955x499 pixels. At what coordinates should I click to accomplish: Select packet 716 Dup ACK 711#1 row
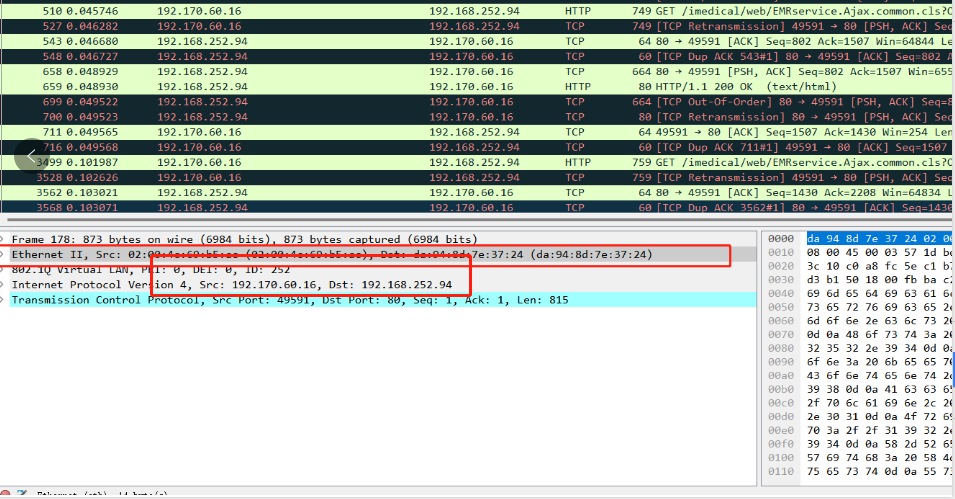click(478, 147)
